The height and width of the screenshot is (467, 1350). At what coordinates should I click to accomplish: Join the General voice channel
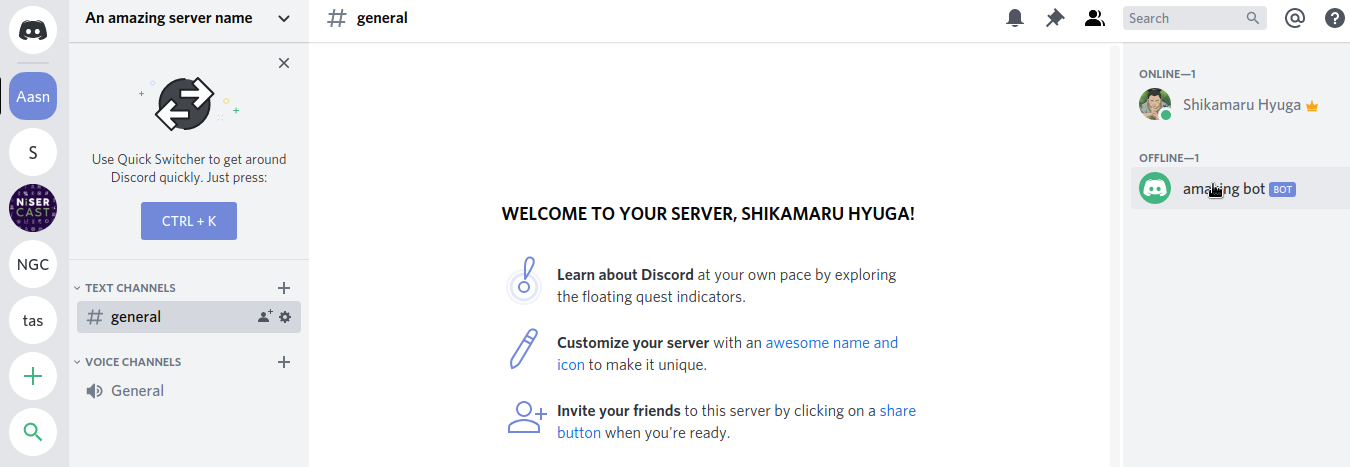pos(189,391)
